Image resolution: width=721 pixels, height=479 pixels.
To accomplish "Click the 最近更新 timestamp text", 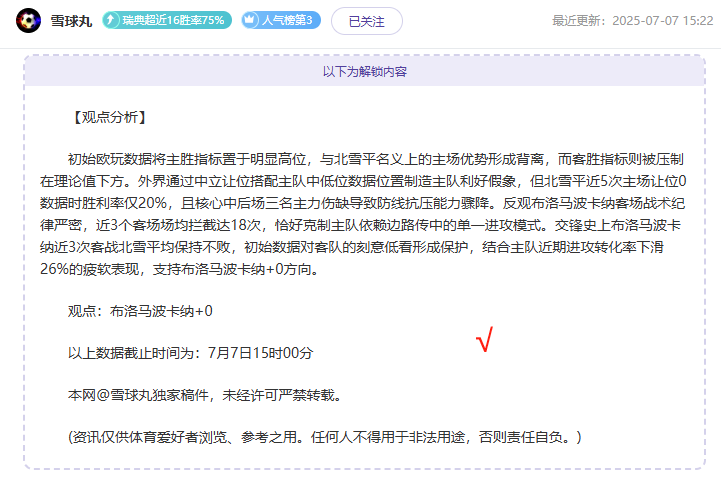I will 633,21.
